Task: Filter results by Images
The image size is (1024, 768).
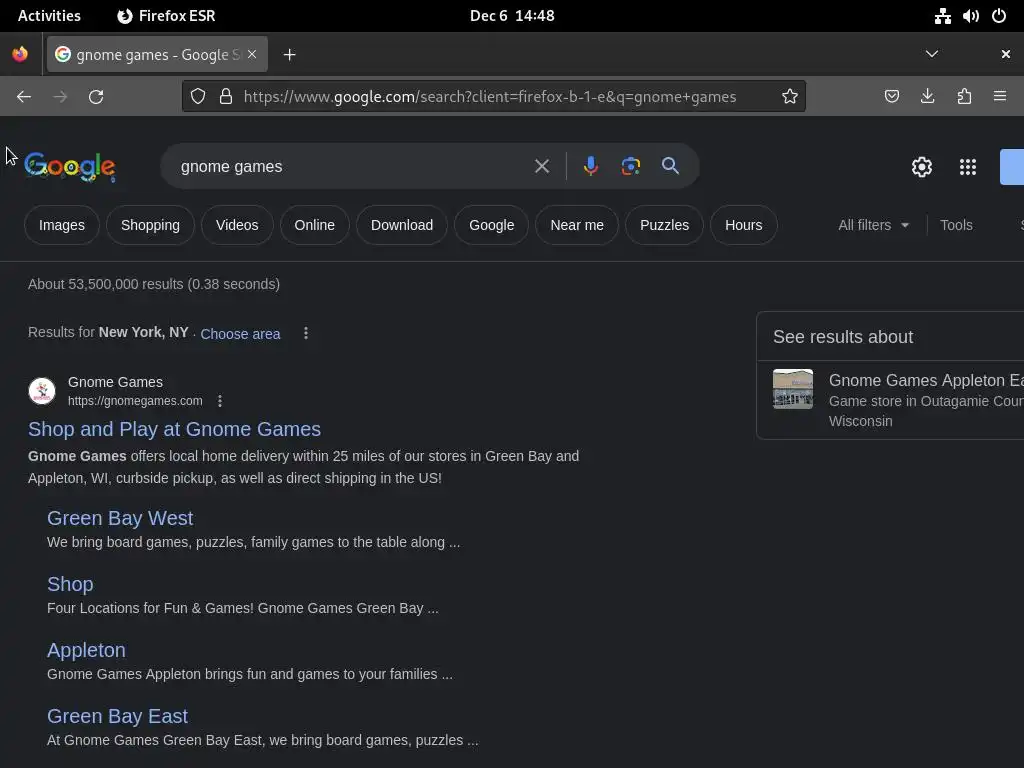Action: pos(61,225)
